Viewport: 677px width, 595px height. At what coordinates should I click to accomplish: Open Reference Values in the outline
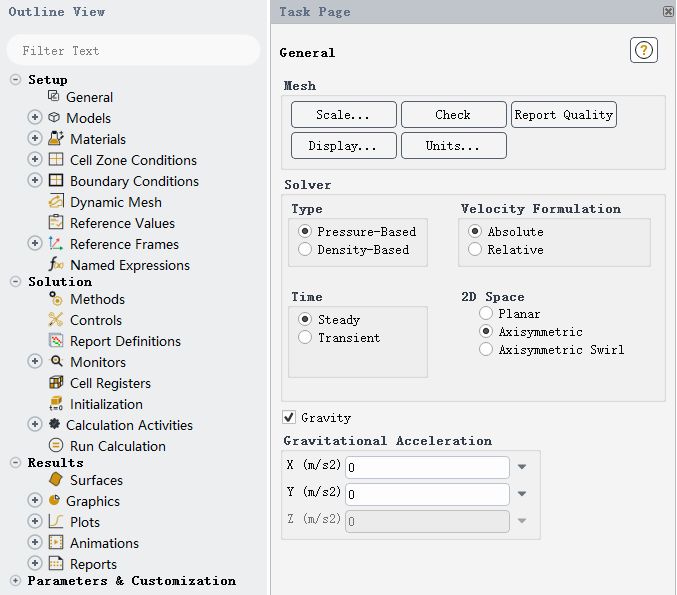click(x=122, y=223)
